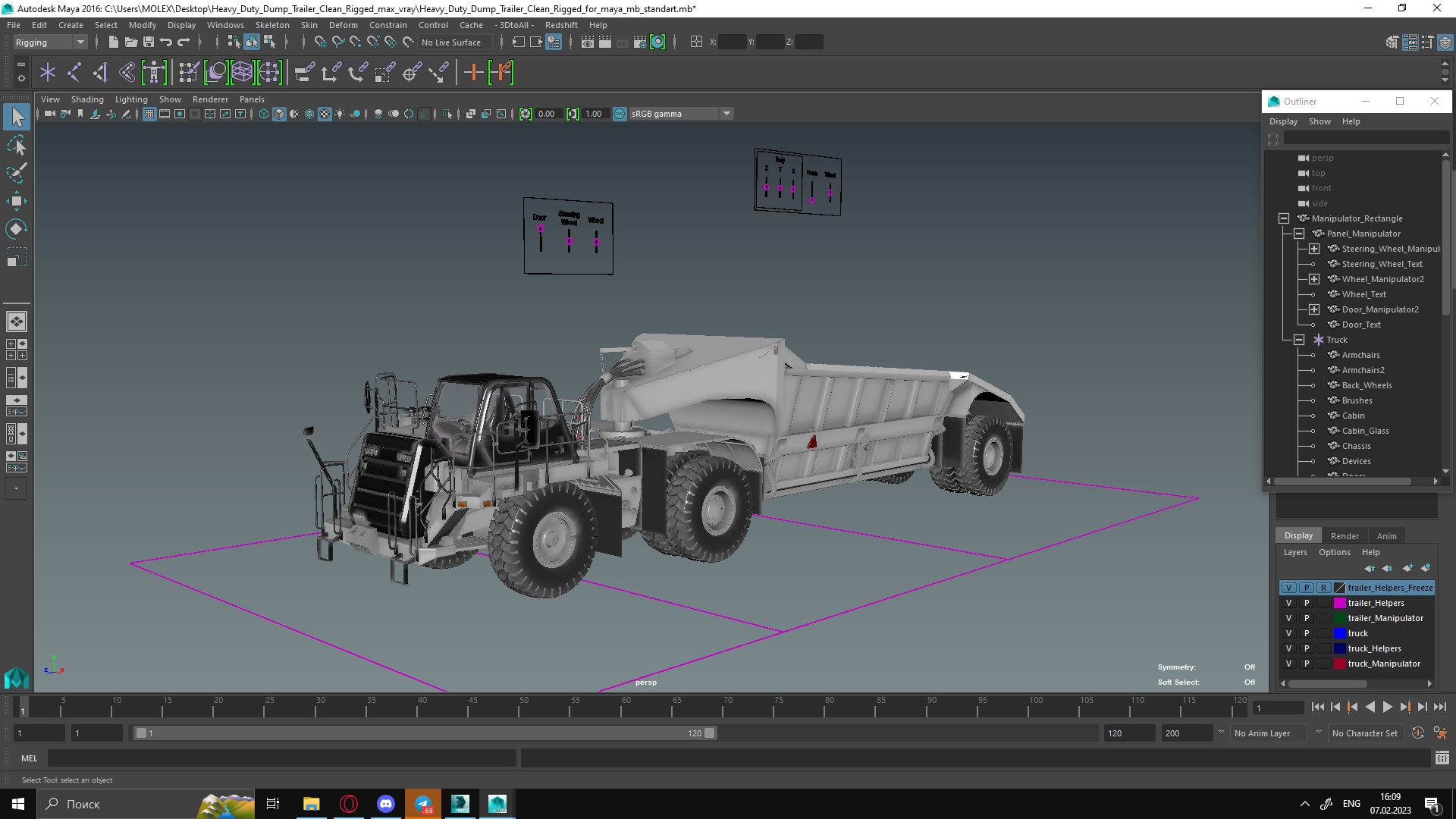
Task: Choose the Scale tool in toolbox
Action: point(17,257)
